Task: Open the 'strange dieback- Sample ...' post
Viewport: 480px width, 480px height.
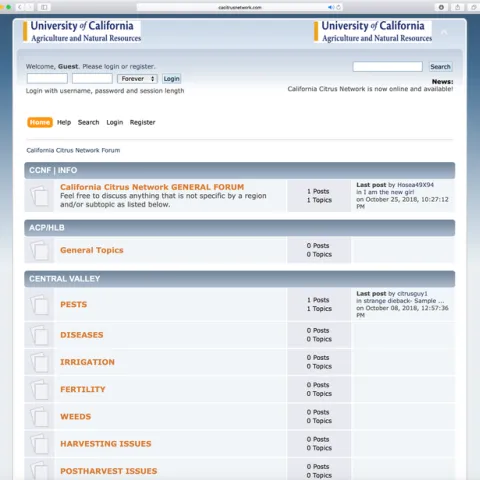Action: (404, 301)
